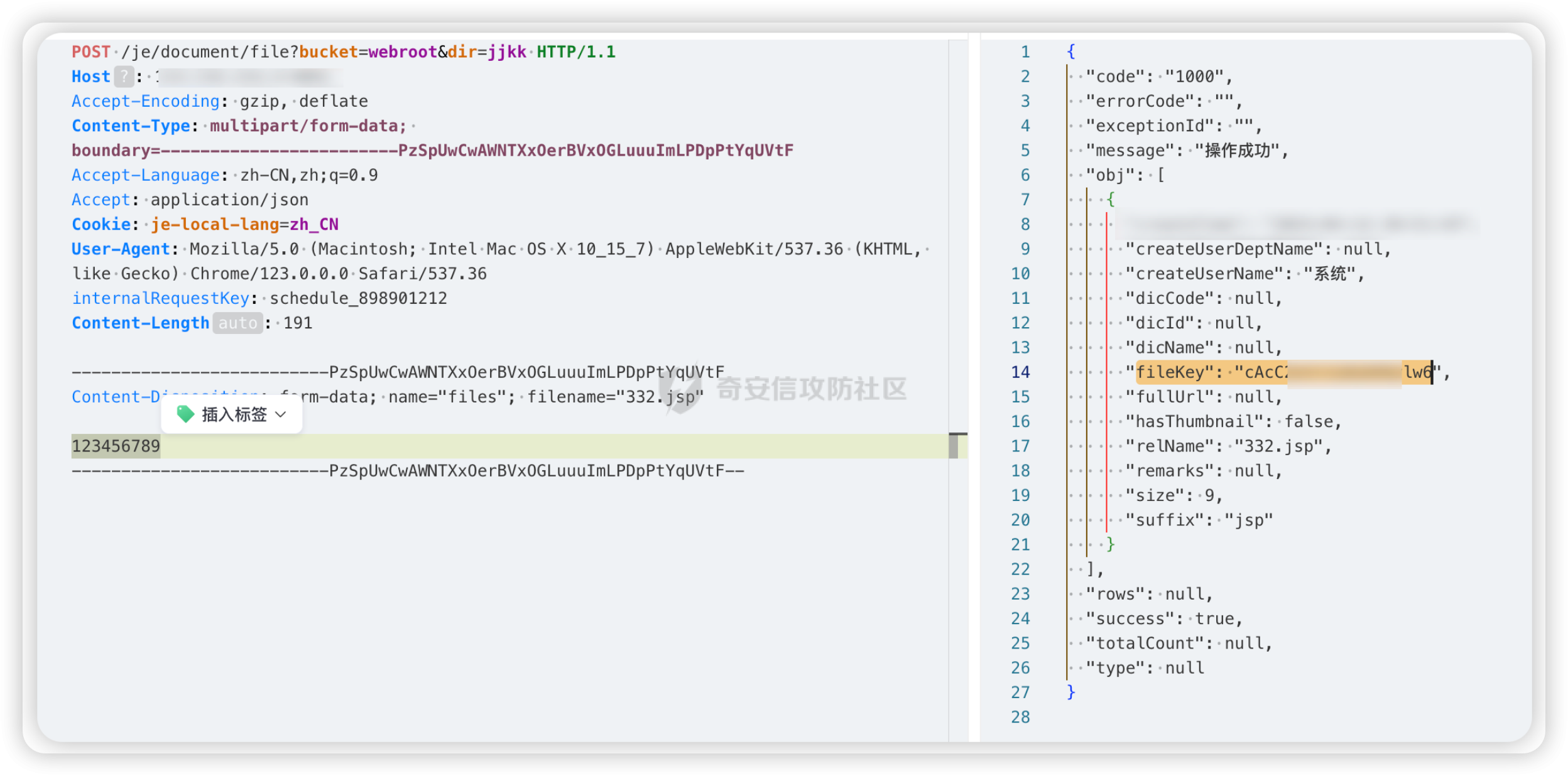Screen dimensions: 1568x776
Task: Click the "success": true line in the response
Action: pyautogui.click(x=1163, y=619)
